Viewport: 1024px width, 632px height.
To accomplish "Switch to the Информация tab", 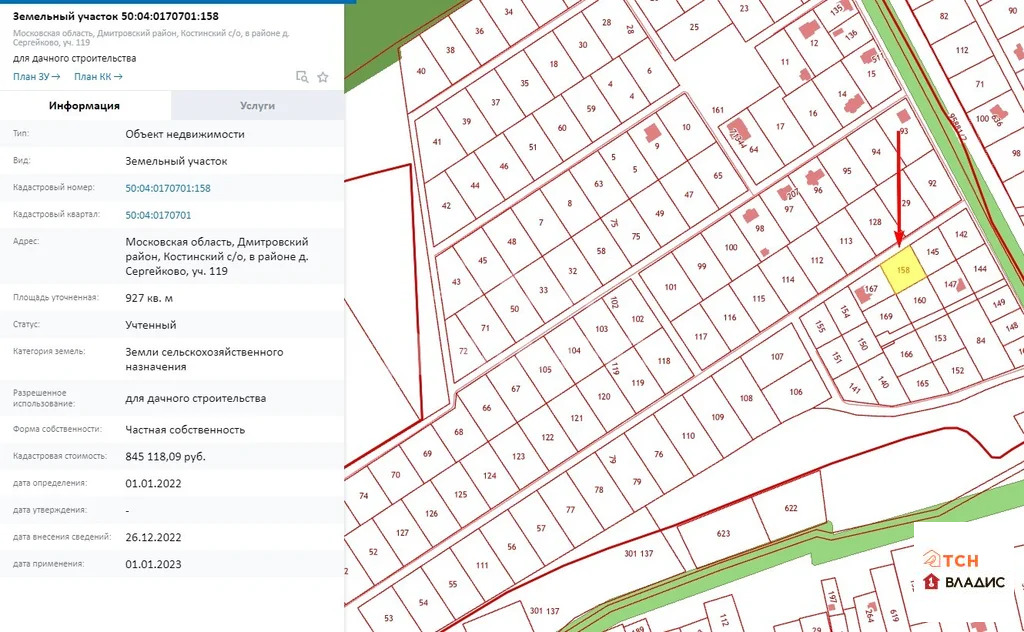I will [85, 106].
